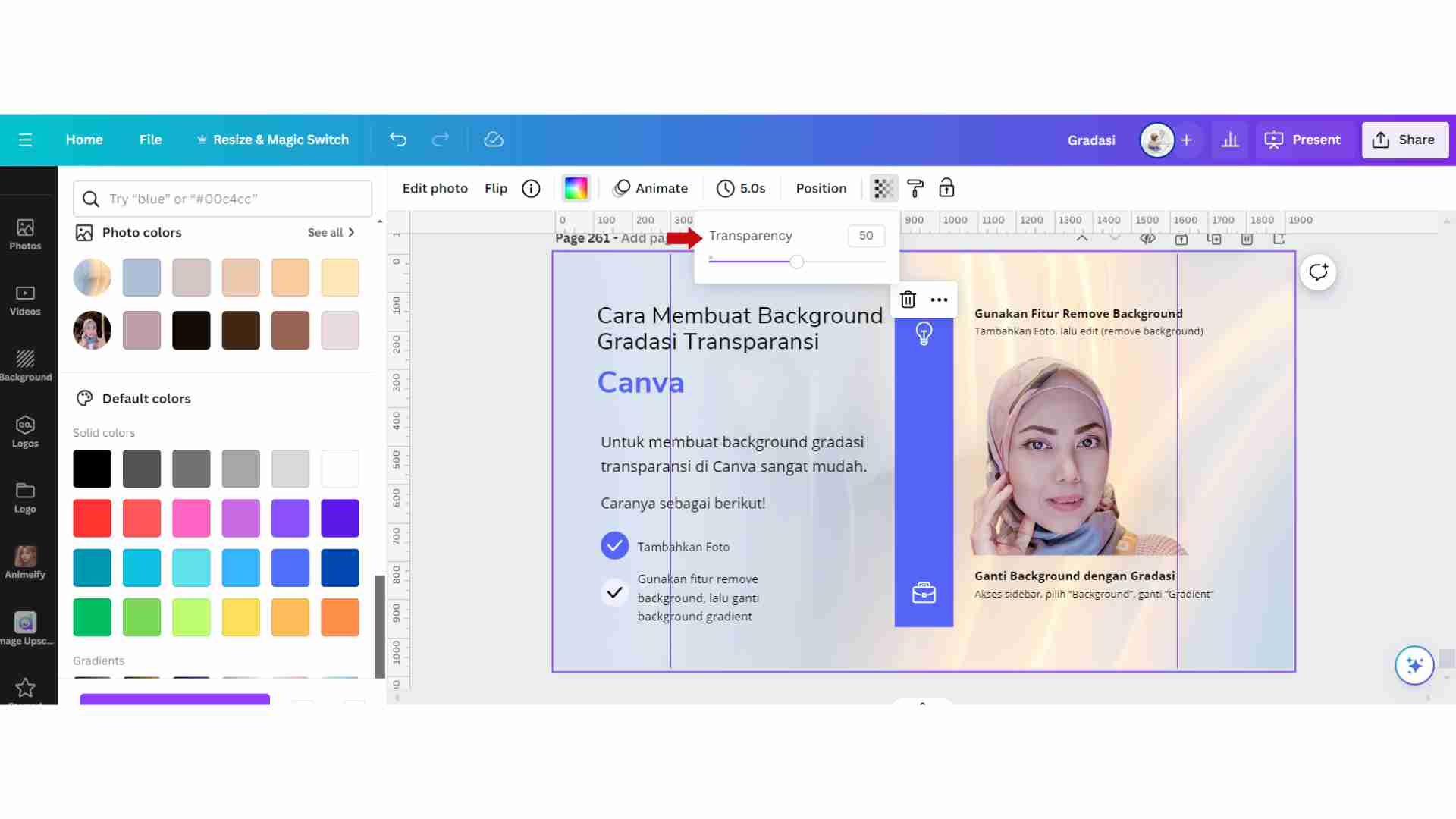Viewport: 1456px width, 819px height.
Task: Select the green solid color swatch
Action: click(92, 617)
